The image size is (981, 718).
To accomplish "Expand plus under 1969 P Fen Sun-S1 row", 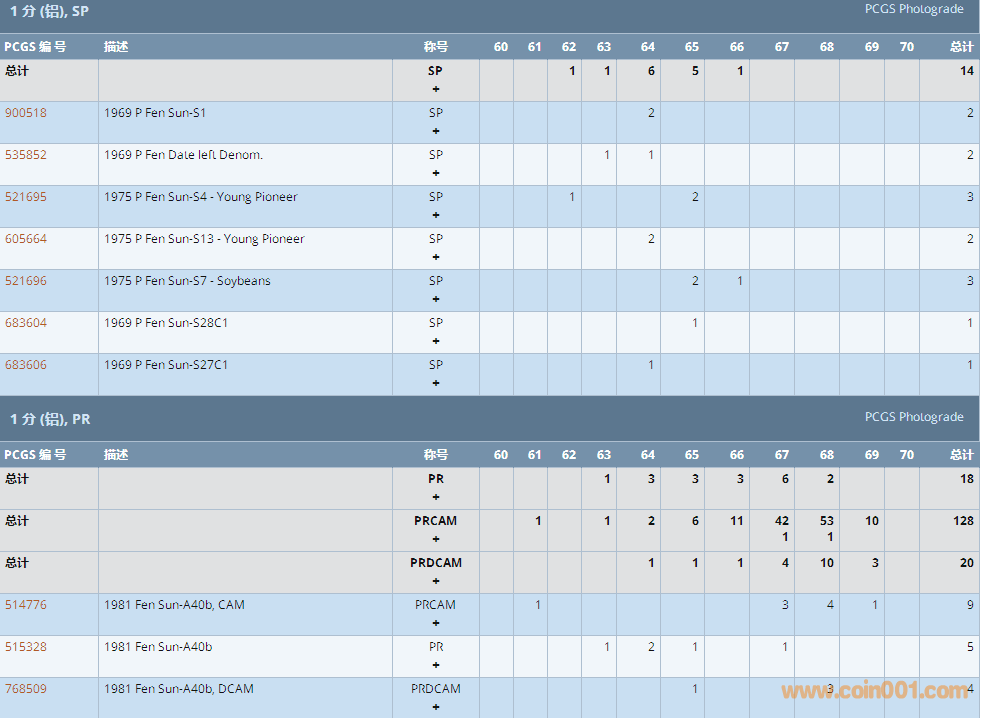I will (x=436, y=131).
